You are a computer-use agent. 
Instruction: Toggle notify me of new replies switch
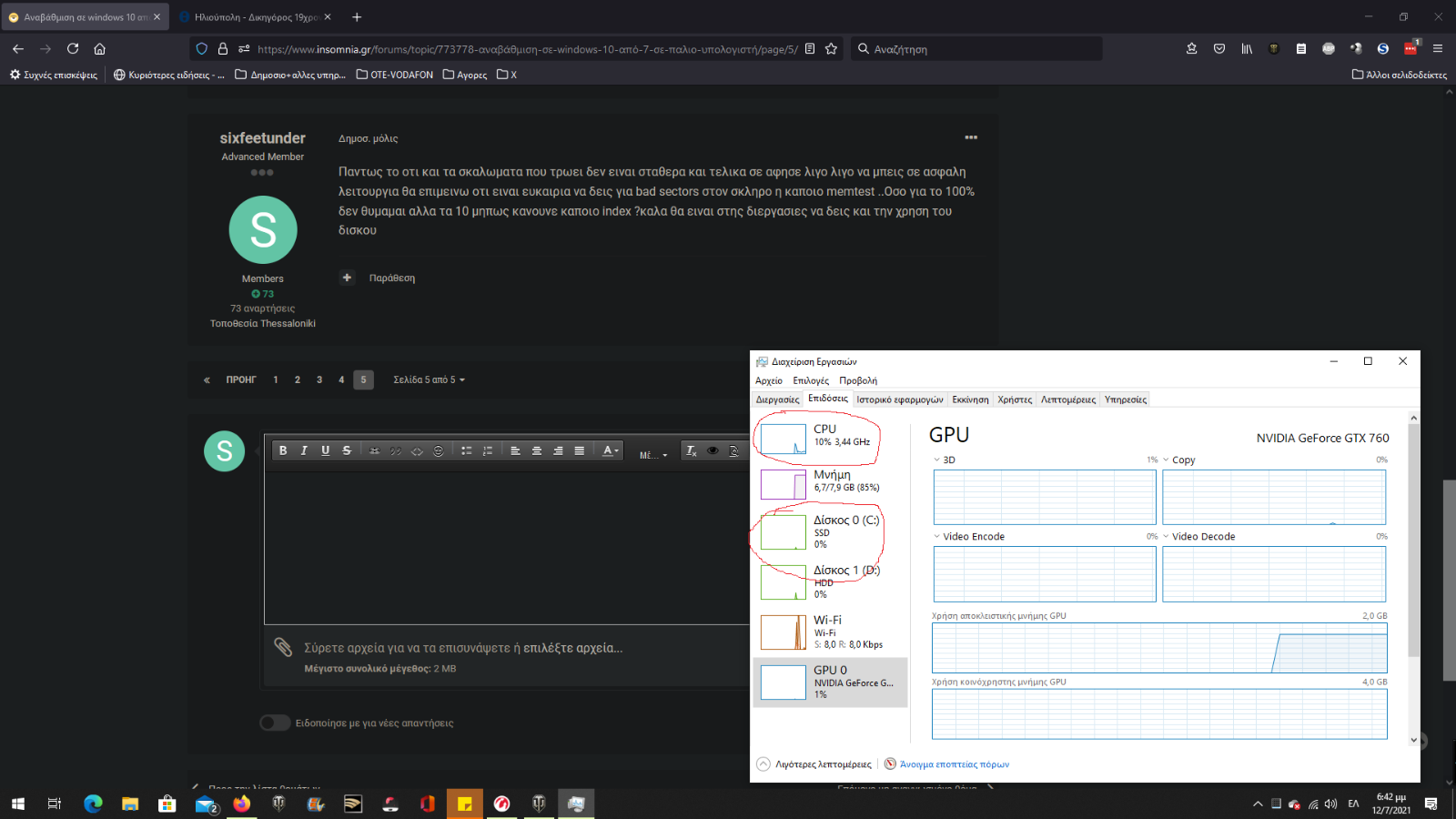coord(275,723)
